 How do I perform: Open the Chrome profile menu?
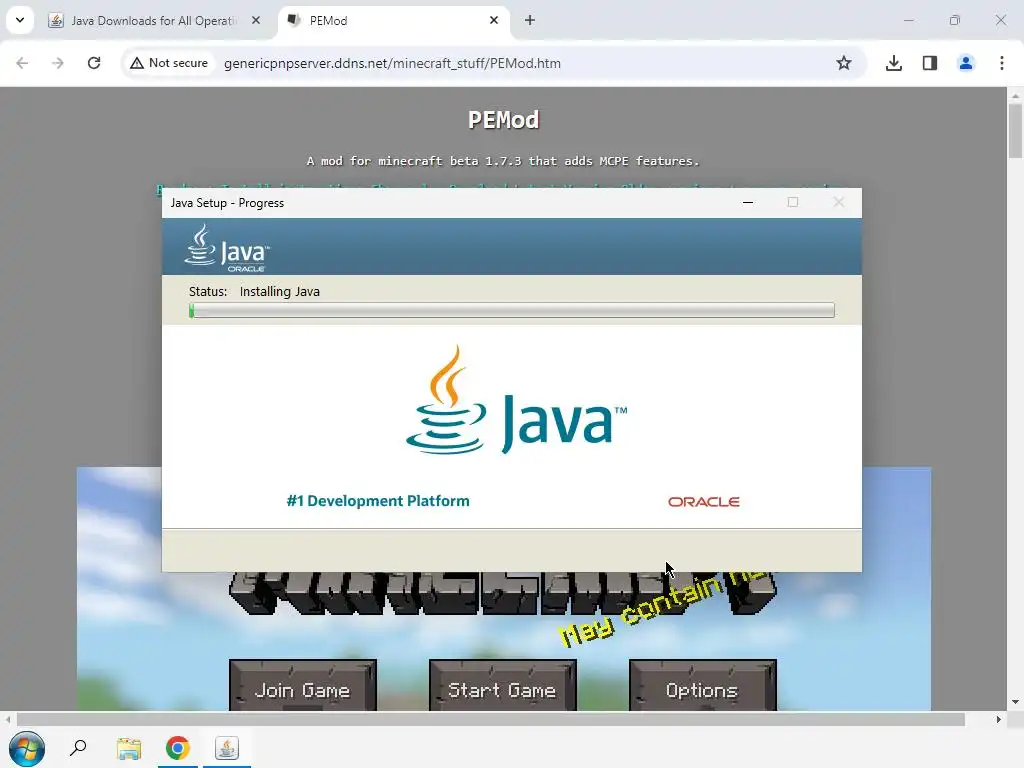tap(965, 63)
